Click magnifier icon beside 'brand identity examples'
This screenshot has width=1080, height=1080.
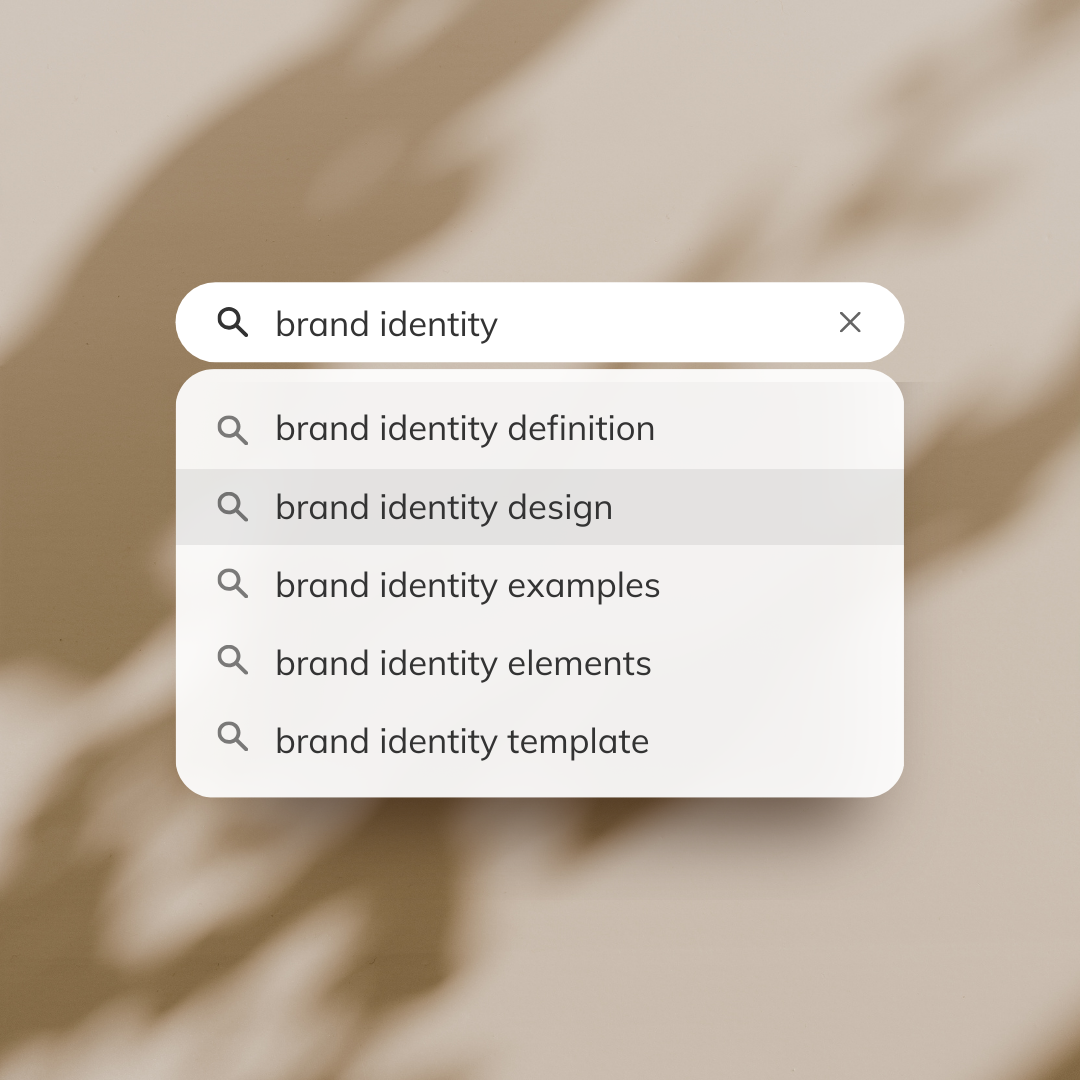point(233,583)
